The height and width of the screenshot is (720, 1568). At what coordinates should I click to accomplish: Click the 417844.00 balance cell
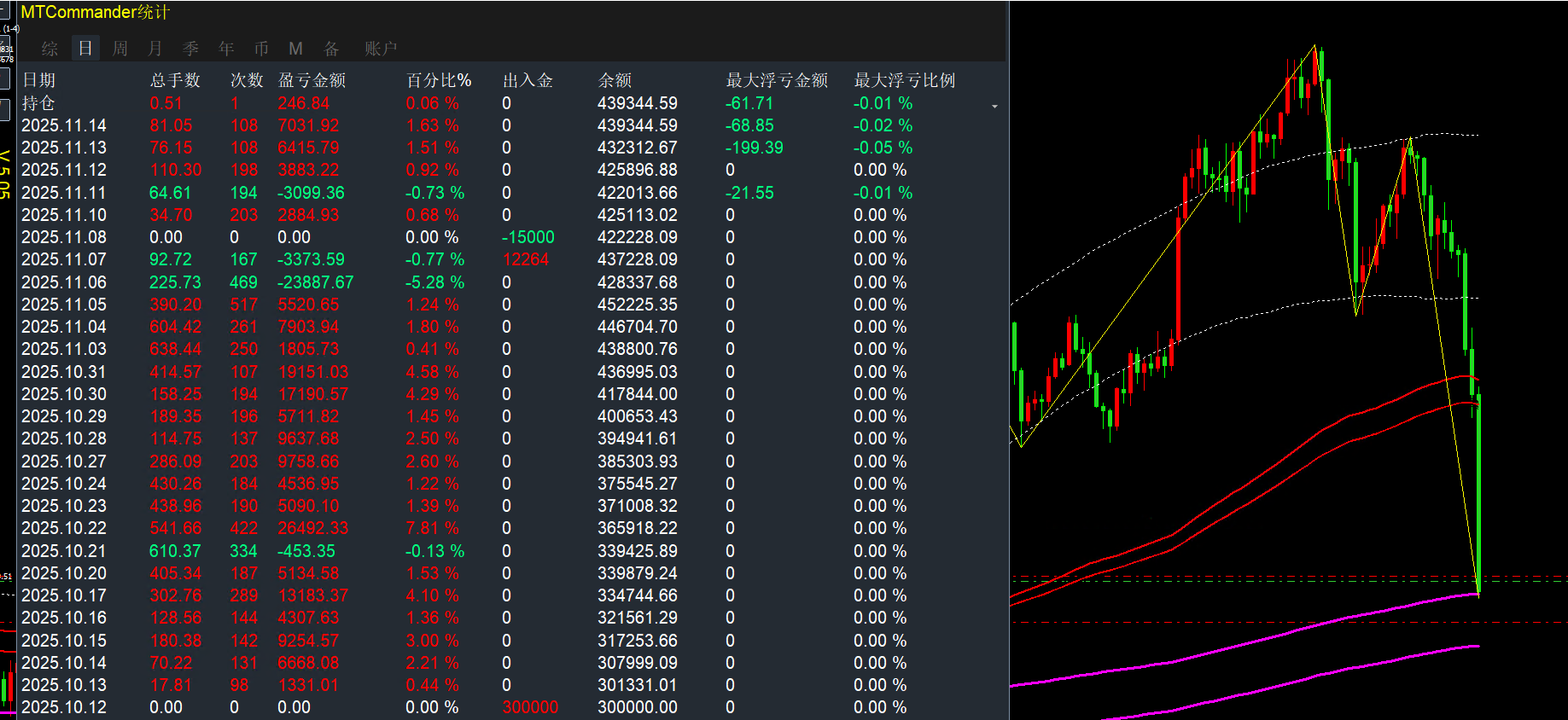[x=638, y=394]
